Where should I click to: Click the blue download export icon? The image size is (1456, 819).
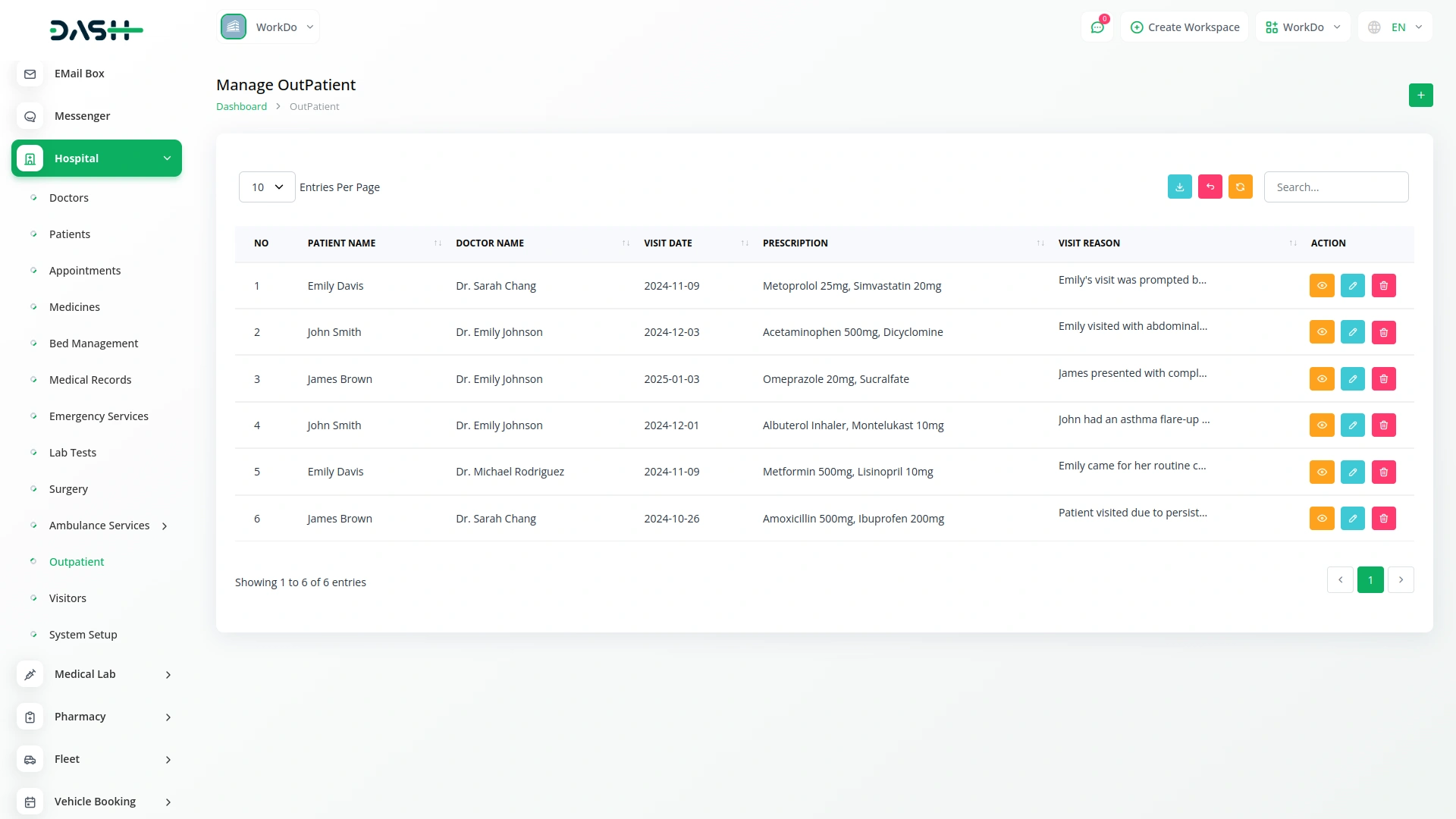[1179, 187]
